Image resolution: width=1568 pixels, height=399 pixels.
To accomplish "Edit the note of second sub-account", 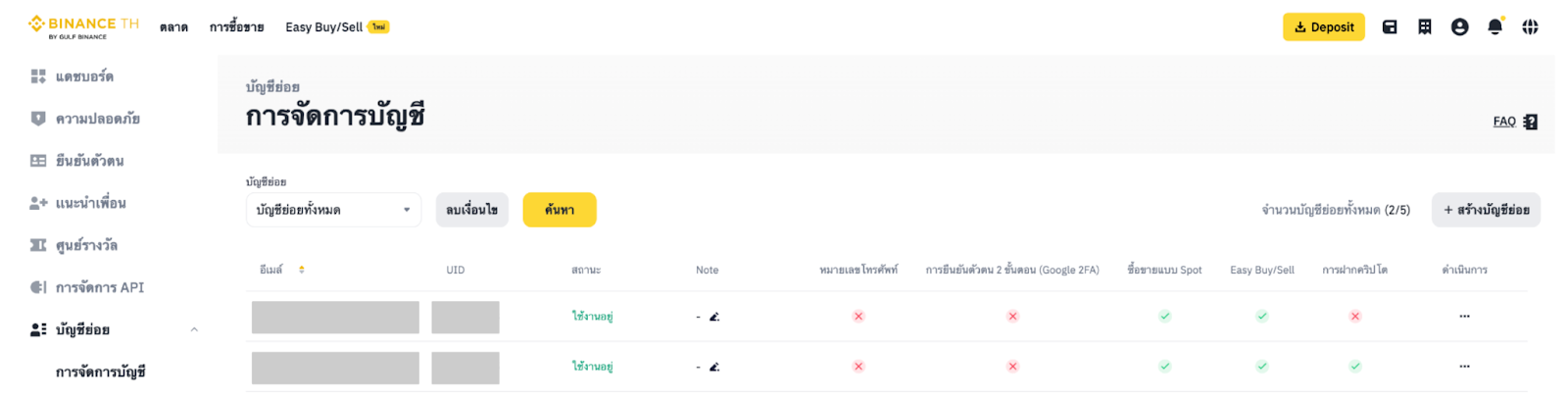I will pyautogui.click(x=714, y=367).
